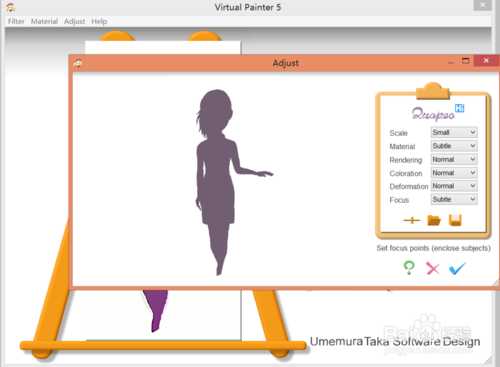
Task: Open the Help menu
Action: click(x=99, y=21)
